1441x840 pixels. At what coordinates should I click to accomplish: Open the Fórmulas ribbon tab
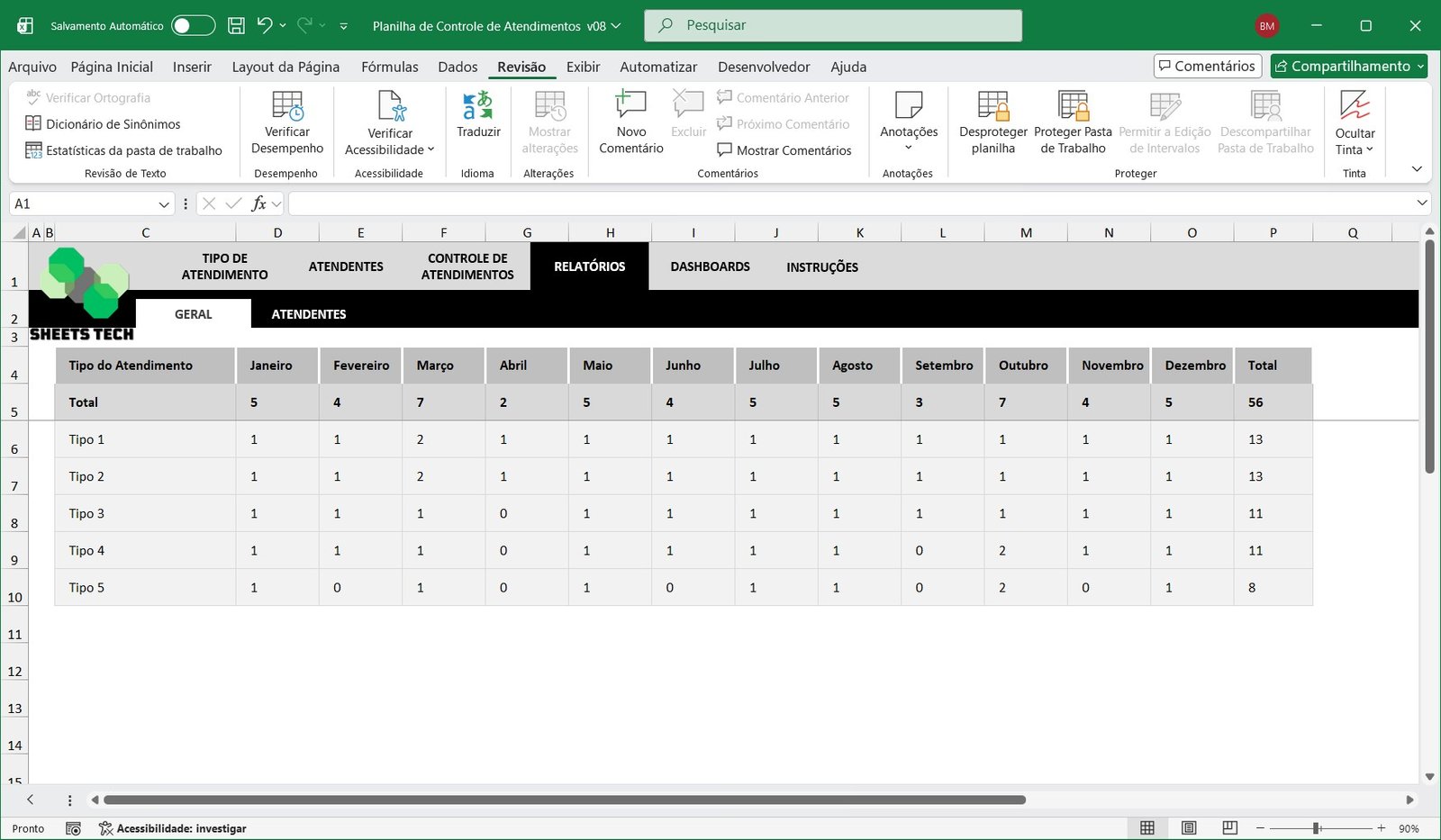[x=389, y=67]
